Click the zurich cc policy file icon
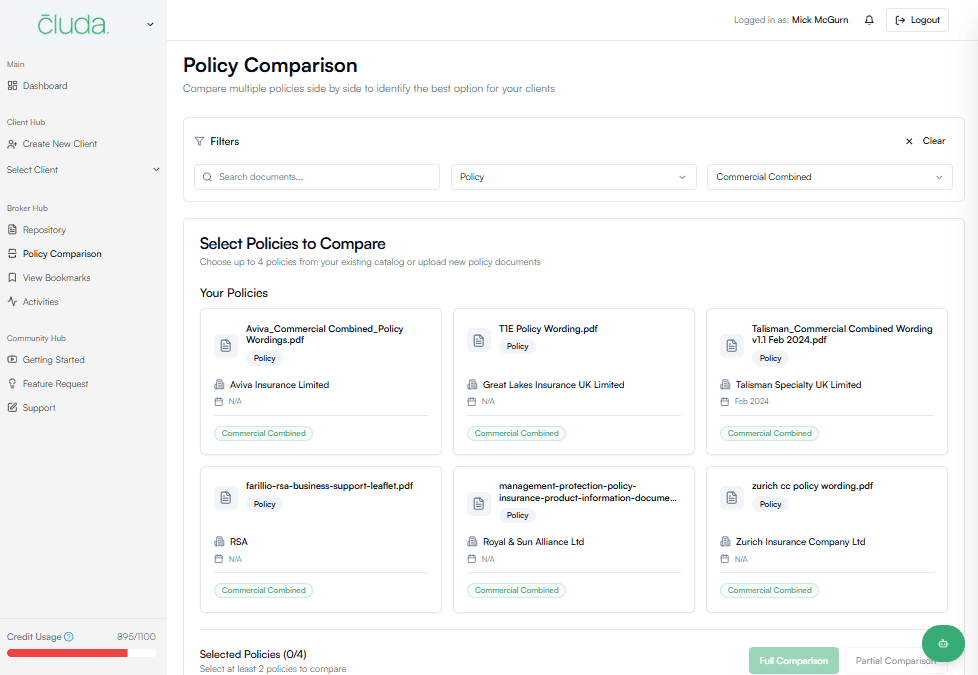The height and width of the screenshot is (675, 978). point(732,498)
